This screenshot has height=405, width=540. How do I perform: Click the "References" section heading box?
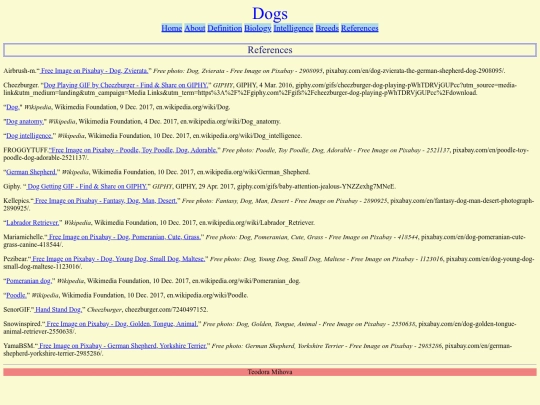[270, 50]
